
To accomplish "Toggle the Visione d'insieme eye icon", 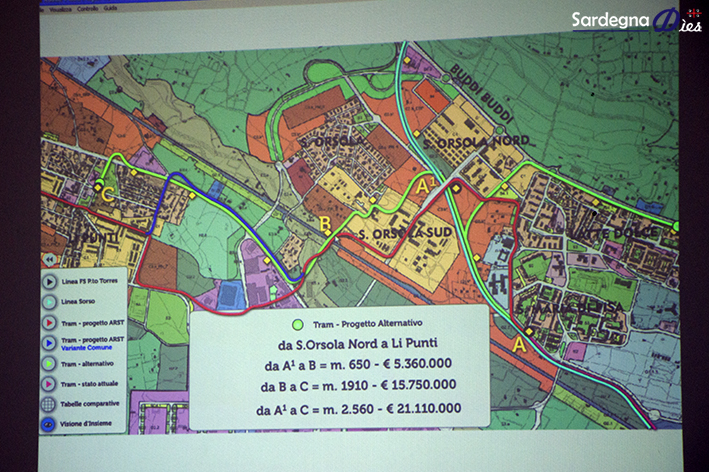I will pos(49,423).
